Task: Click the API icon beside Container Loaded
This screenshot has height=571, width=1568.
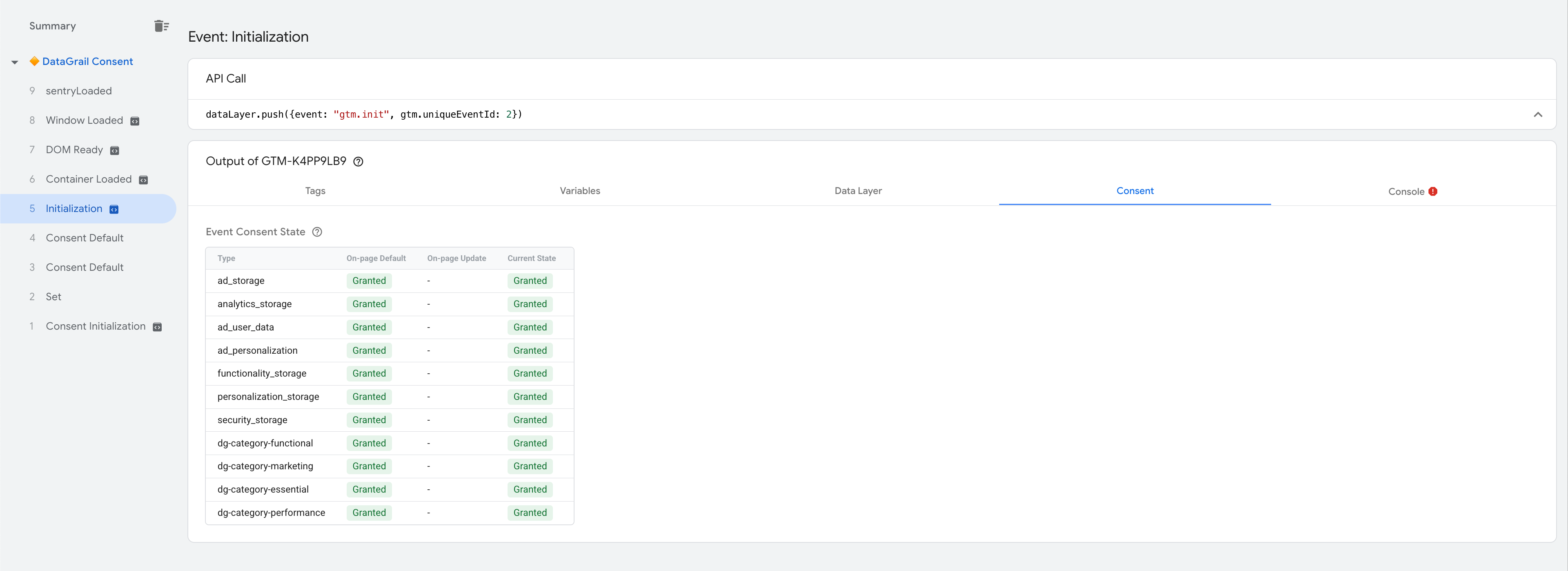Action: pyautogui.click(x=144, y=180)
